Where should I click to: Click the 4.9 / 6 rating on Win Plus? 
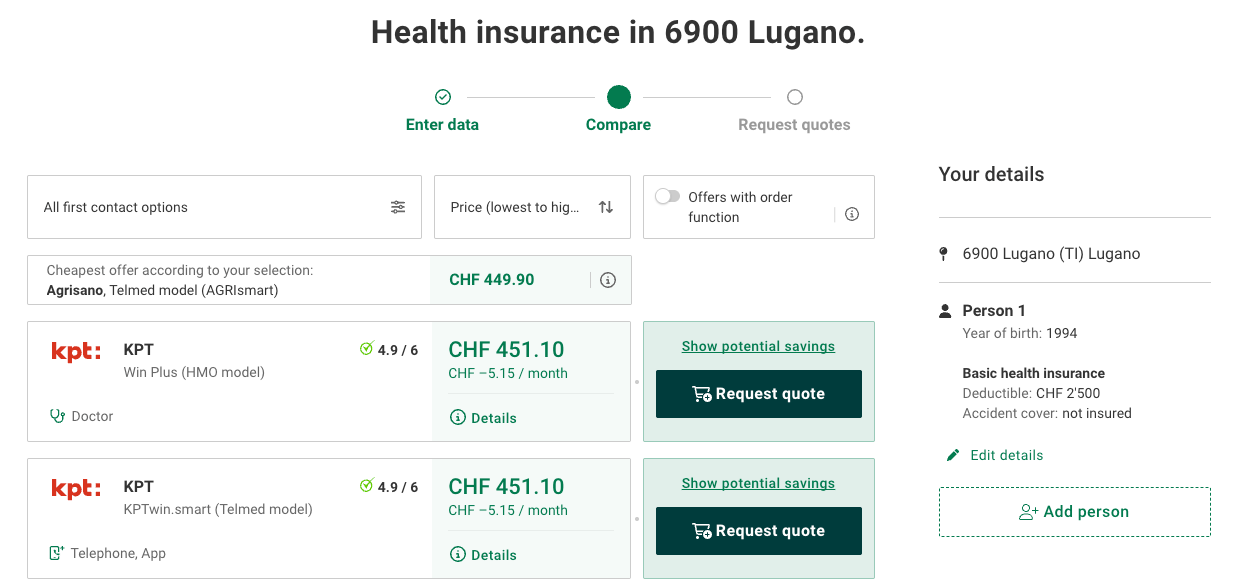389,350
